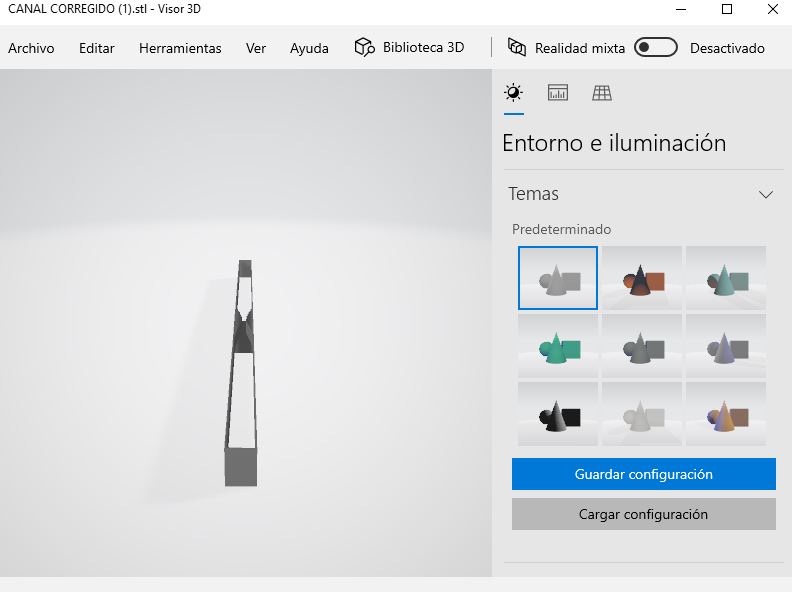Click the Realidad mixta icon
Image resolution: width=792 pixels, height=592 pixels.
pyautogui.click(x=517, y=47)
